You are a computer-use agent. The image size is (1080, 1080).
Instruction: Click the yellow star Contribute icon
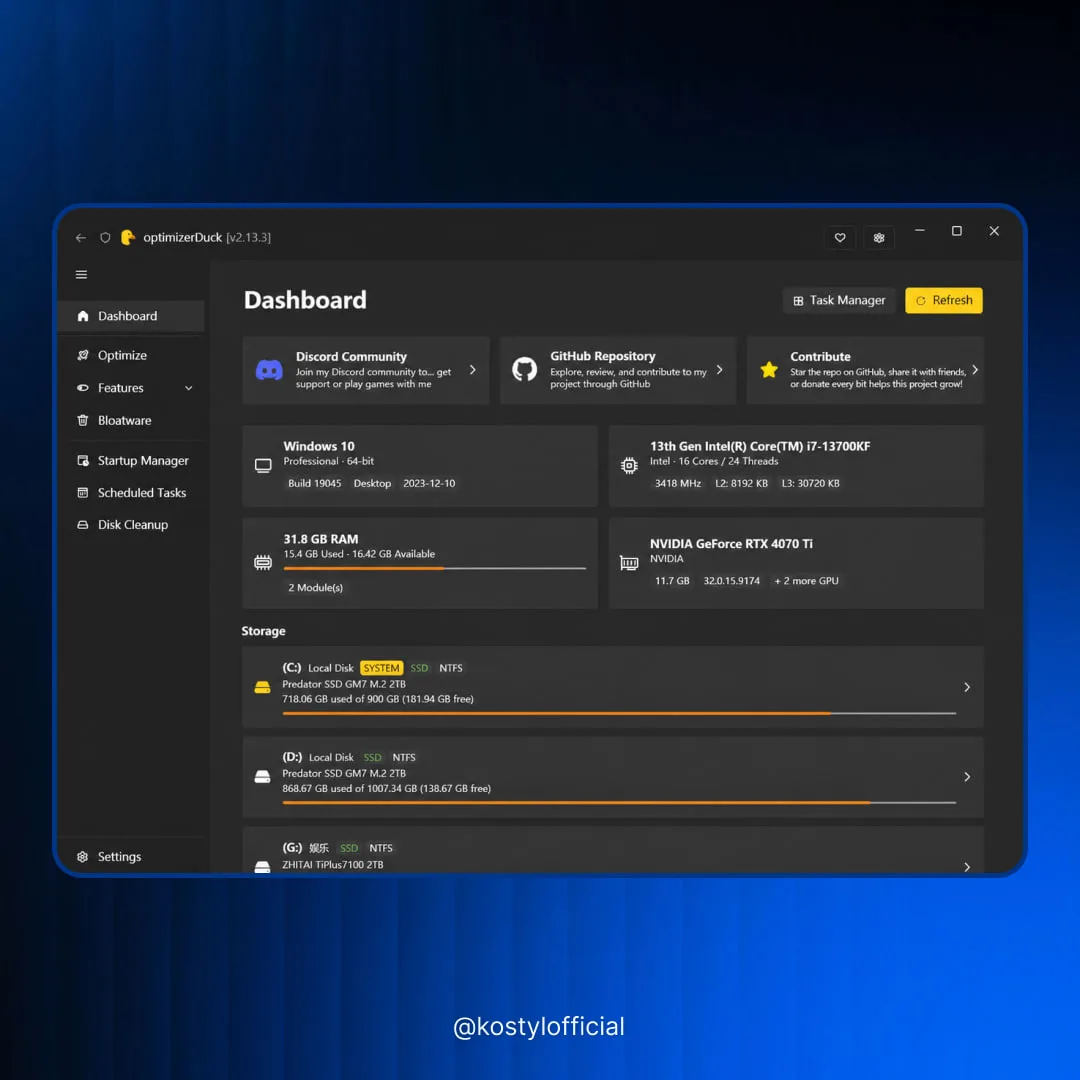[x=769, y=370]
